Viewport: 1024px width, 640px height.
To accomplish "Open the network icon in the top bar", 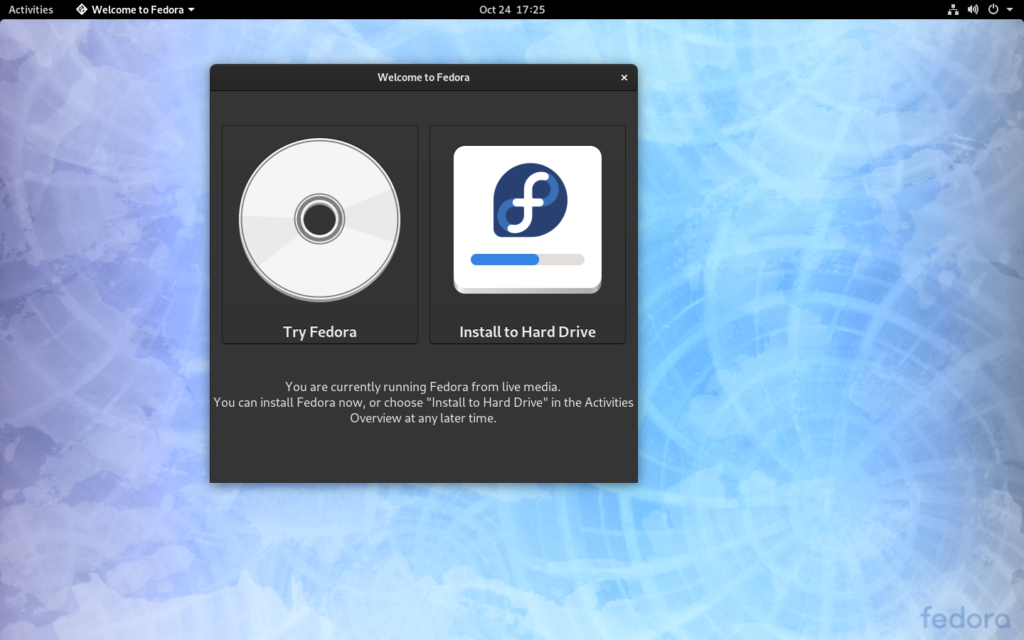I will click(x=952, y=9).
